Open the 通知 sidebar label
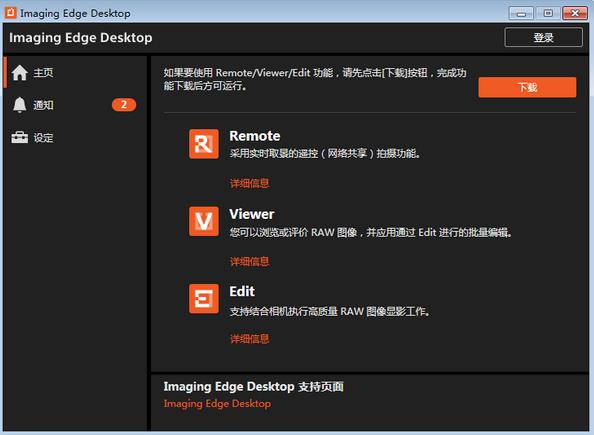Viewport: 594px width, 435px height. pyautogui.click(x=43, y=105)
